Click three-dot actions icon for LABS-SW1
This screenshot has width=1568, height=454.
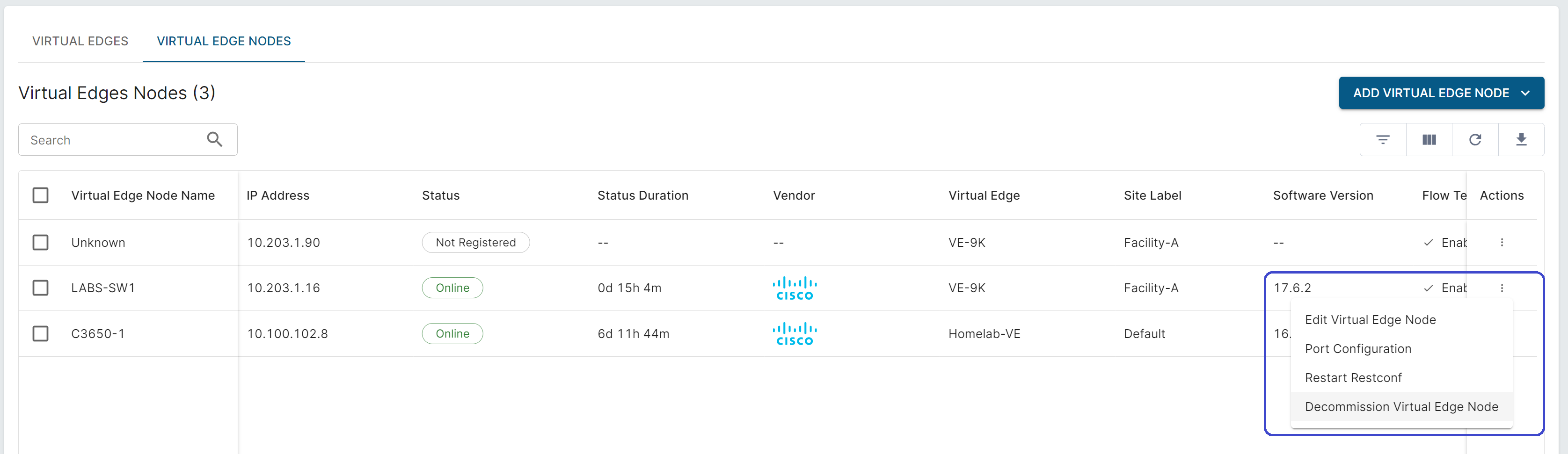[x=1502, y=288]
